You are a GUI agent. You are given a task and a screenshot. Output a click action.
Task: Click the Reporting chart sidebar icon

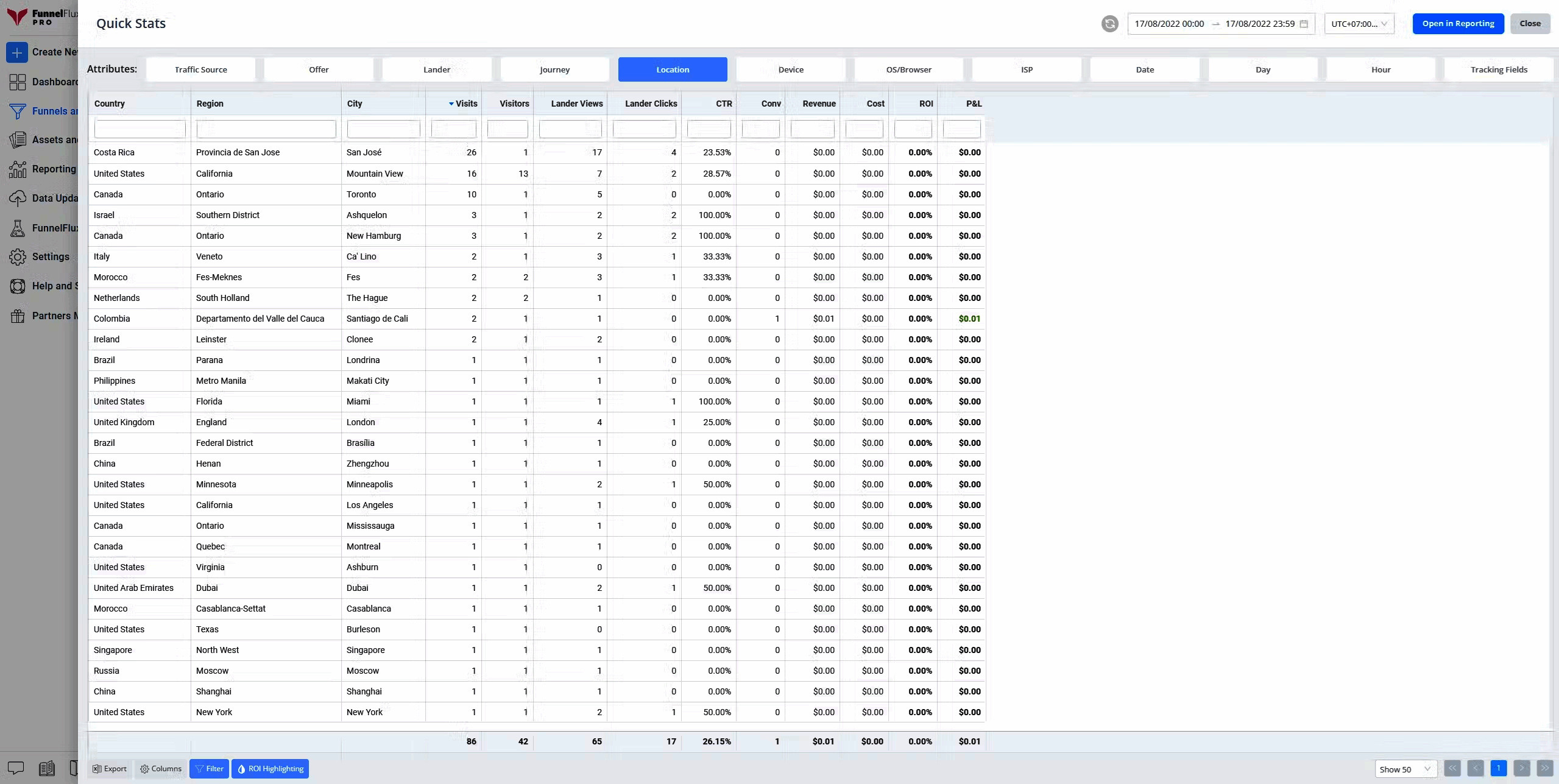pyautogui.click(x=18, y=169)
